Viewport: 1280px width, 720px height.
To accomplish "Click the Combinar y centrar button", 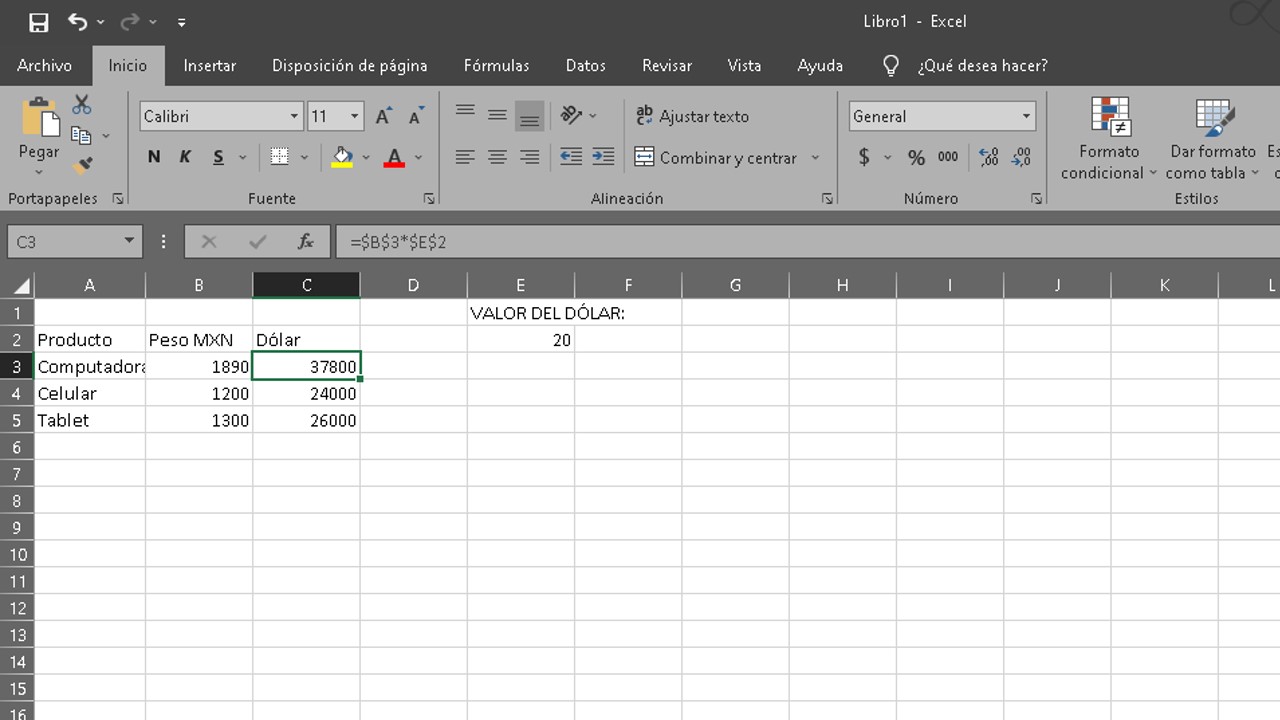I will tap(716, 158).
